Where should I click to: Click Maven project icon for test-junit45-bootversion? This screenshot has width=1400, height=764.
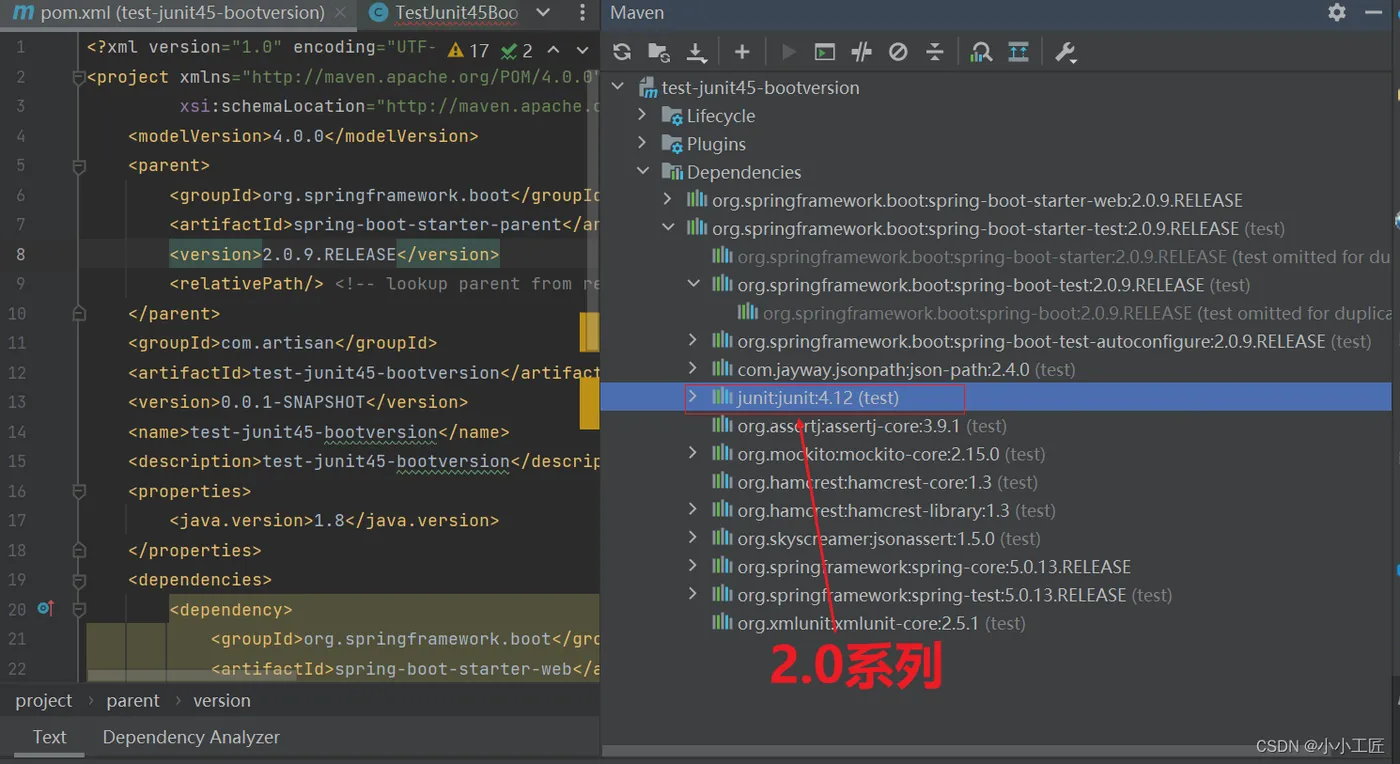point(647,87)
